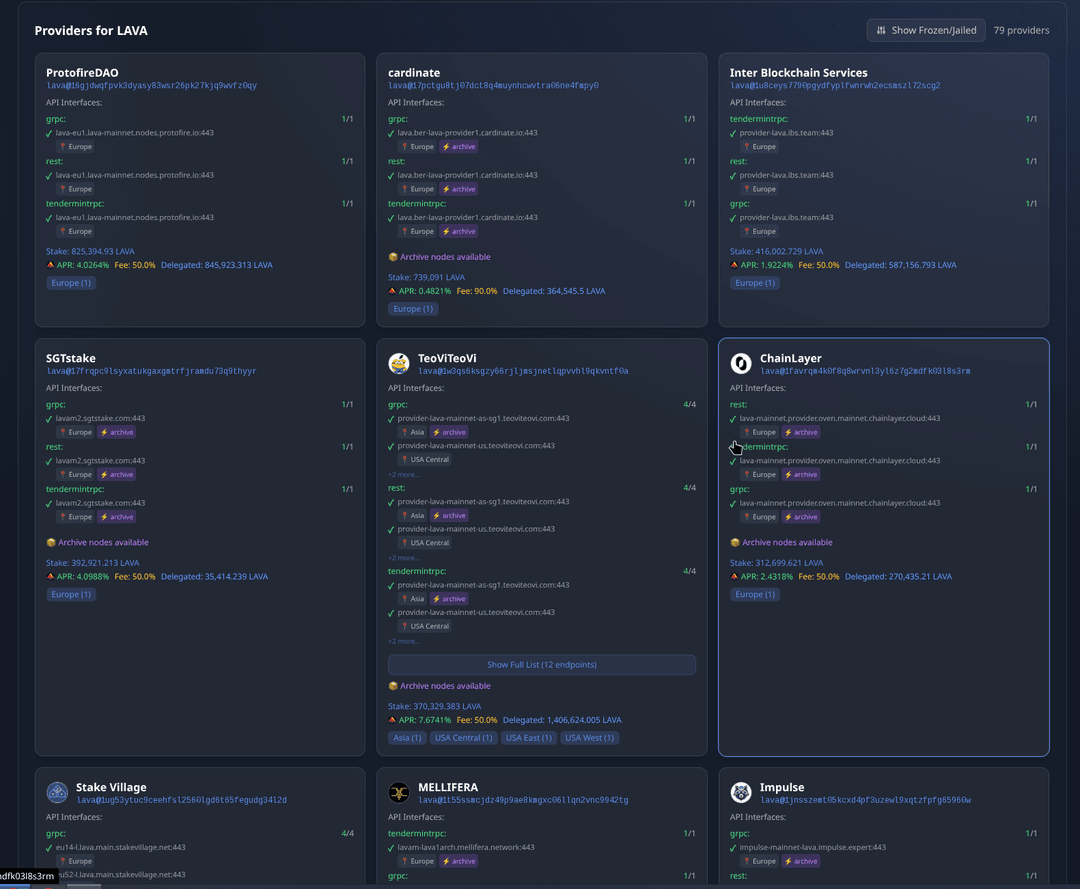
Task: Click the Stake Village avatar icon
Action: pos(57,792)
